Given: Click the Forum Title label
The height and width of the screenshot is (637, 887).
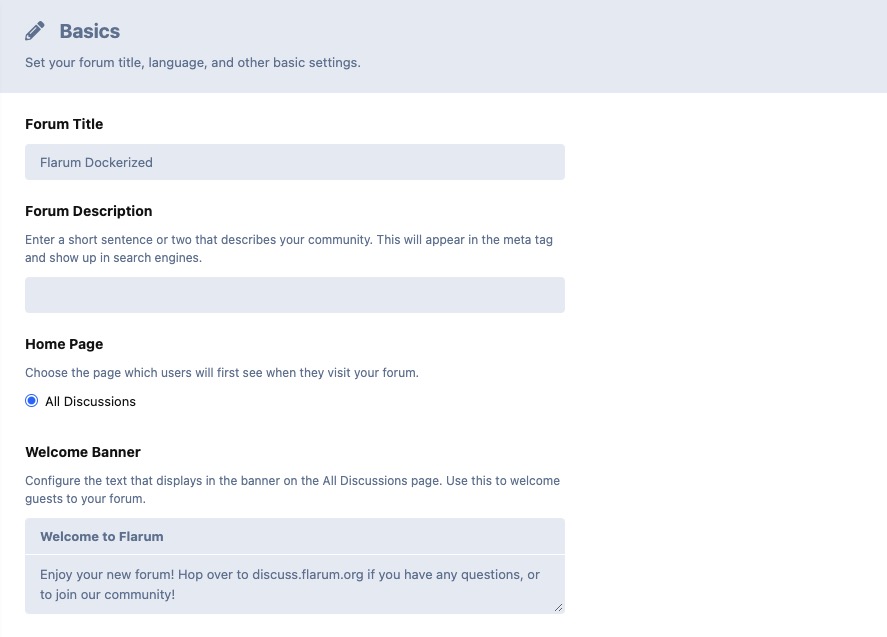Looking at the screenshot, I should tap(64, 124).
